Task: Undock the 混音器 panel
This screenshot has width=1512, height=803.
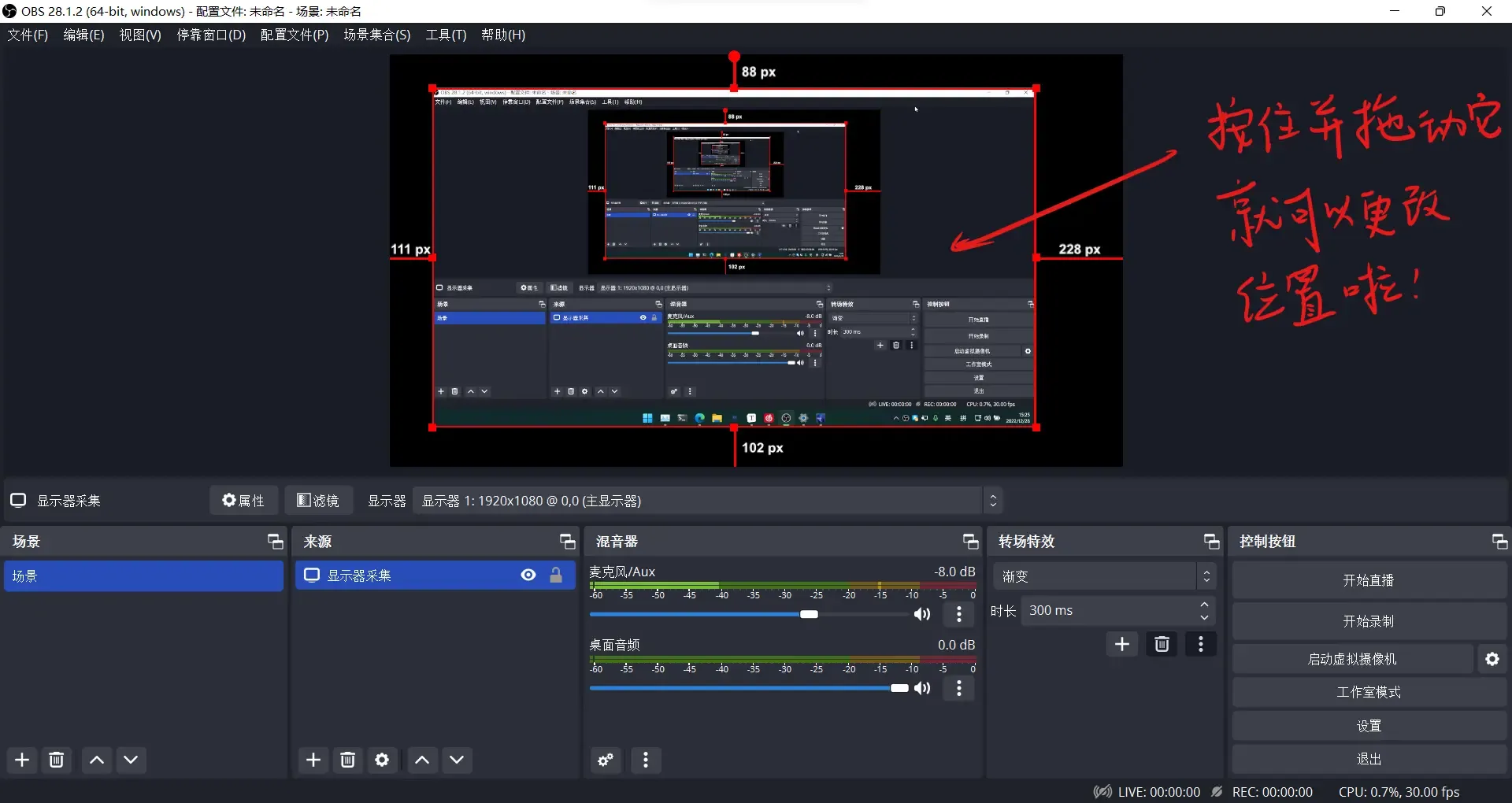Action: pos(971,542)
